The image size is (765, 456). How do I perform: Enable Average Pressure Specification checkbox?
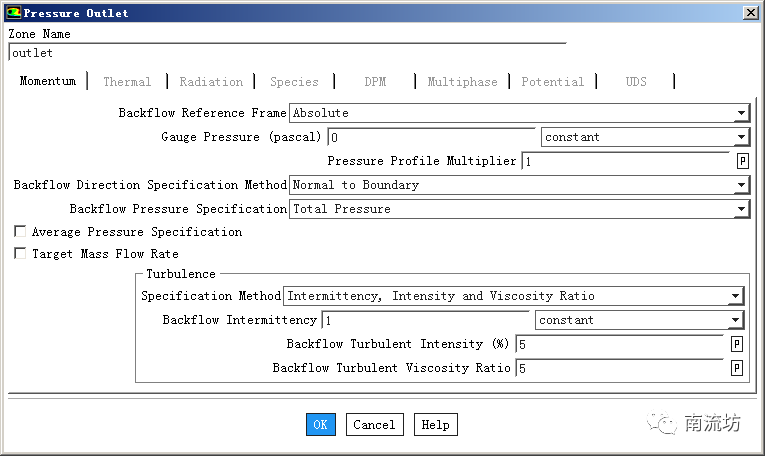tap(20, 232)
